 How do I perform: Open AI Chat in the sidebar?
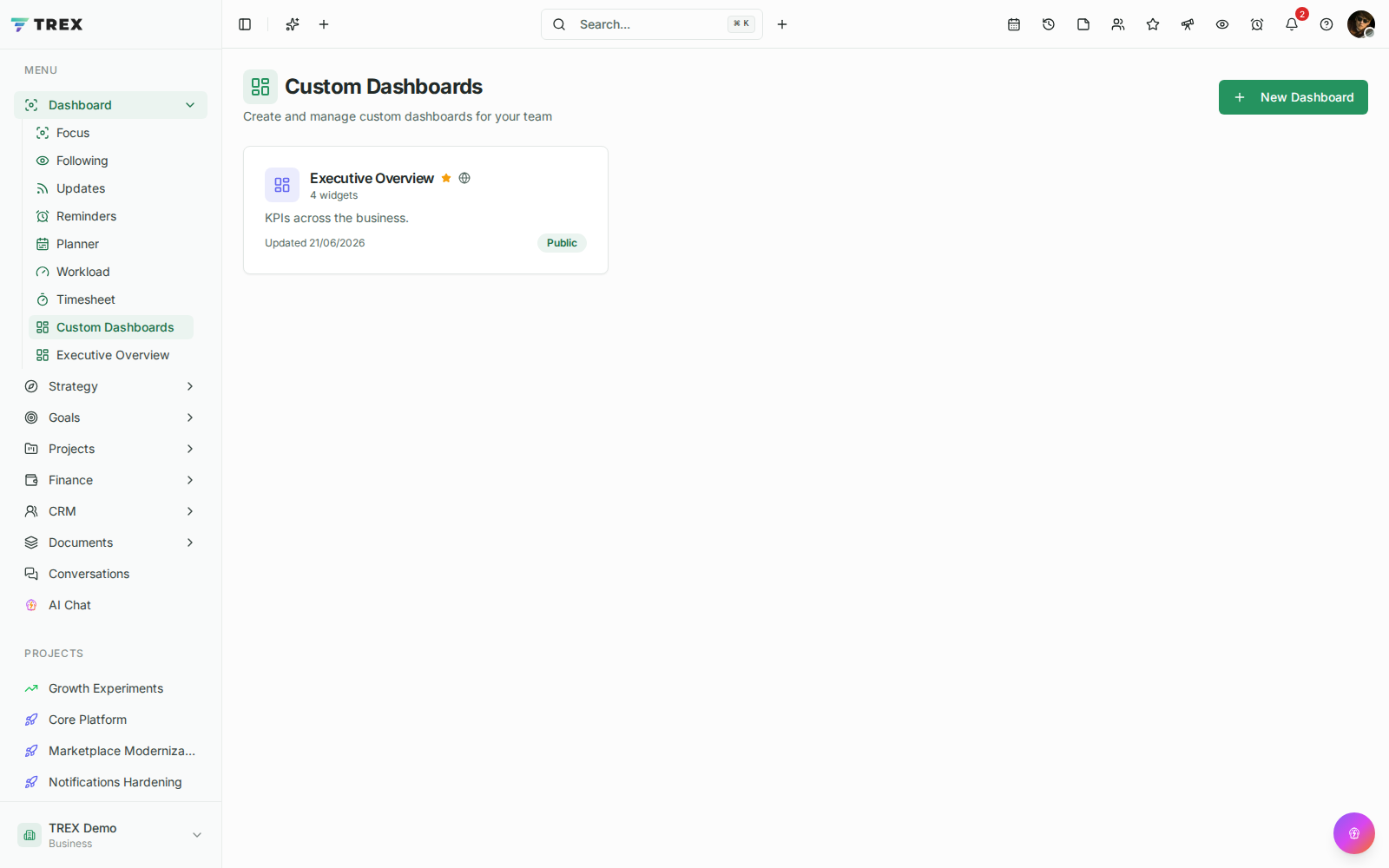(110, 605)
